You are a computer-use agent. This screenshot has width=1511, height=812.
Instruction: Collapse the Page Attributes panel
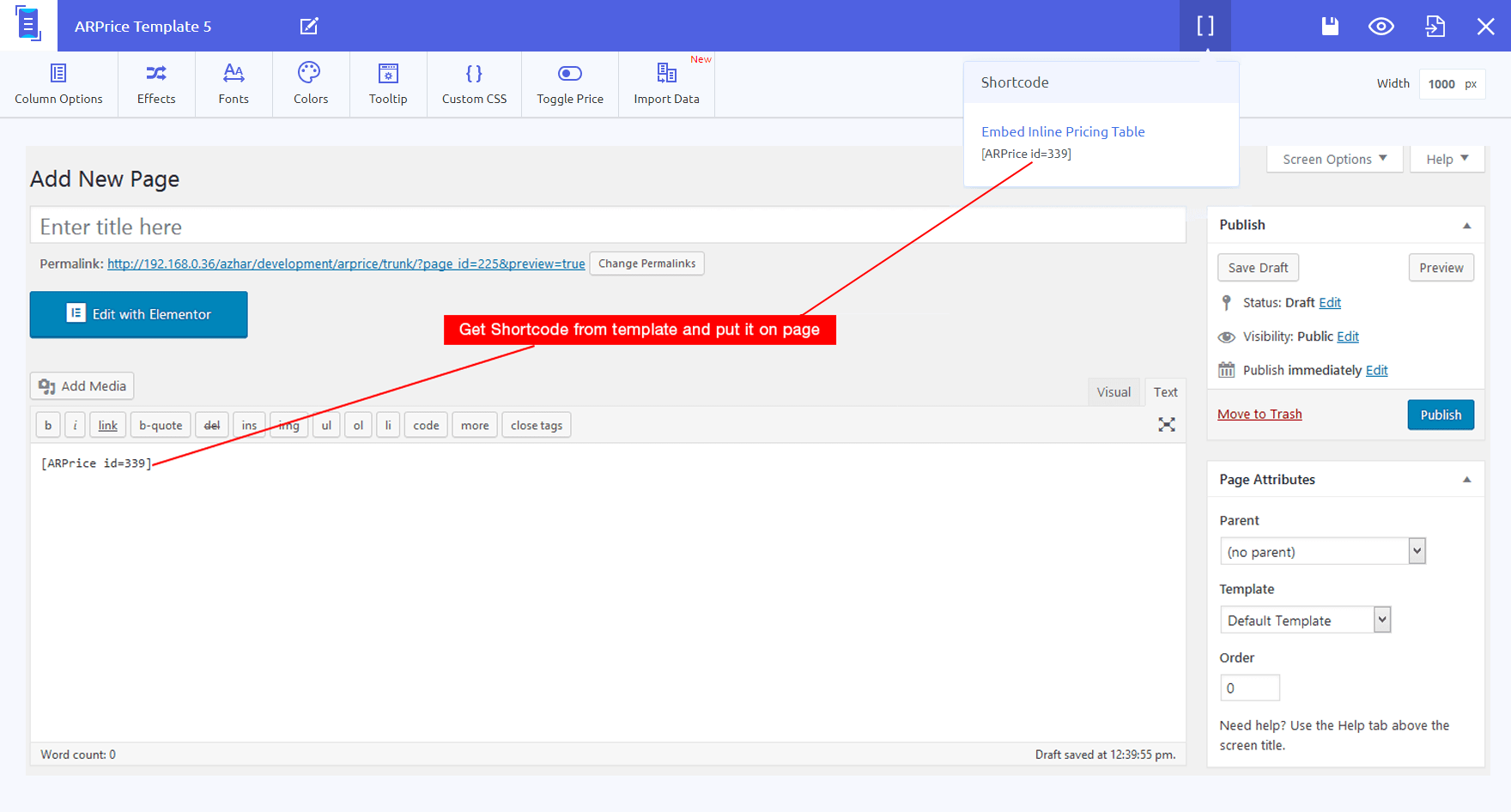[x=1466, y=480]
